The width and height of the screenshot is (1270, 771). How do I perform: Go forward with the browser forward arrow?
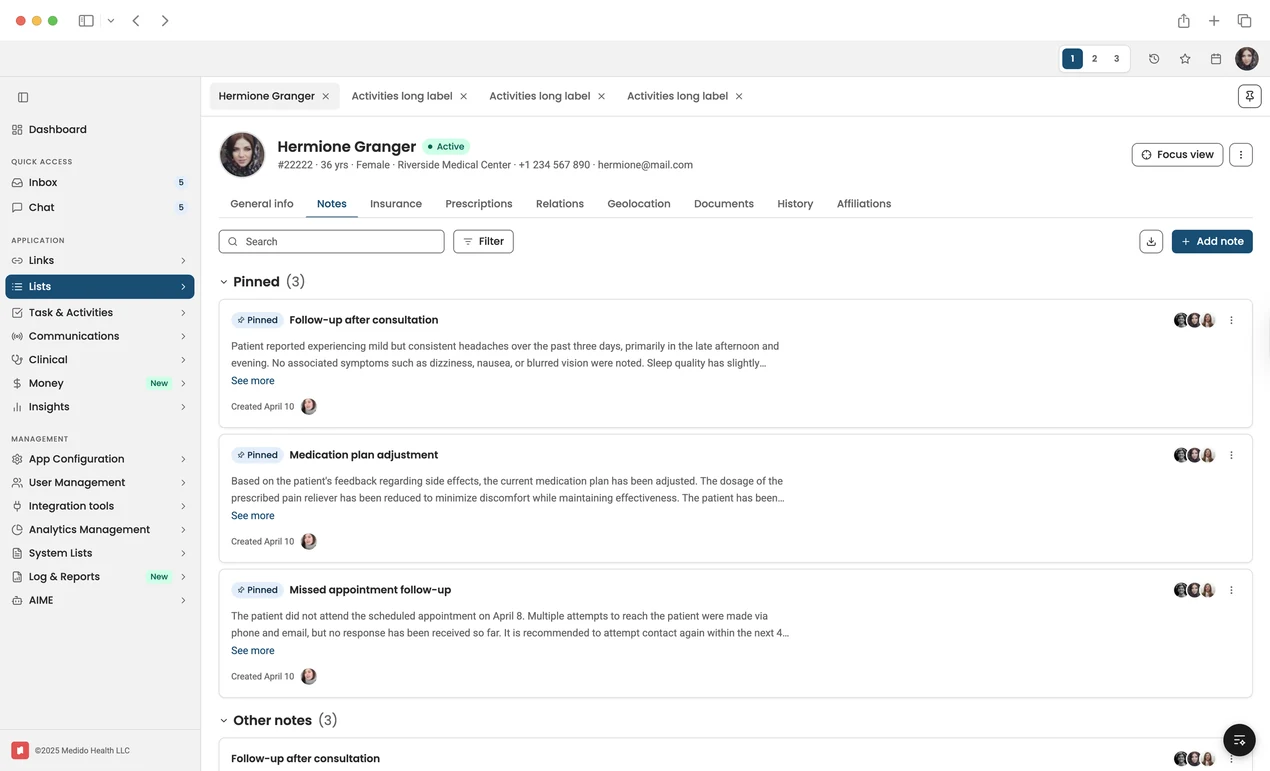tap(165, 20)
